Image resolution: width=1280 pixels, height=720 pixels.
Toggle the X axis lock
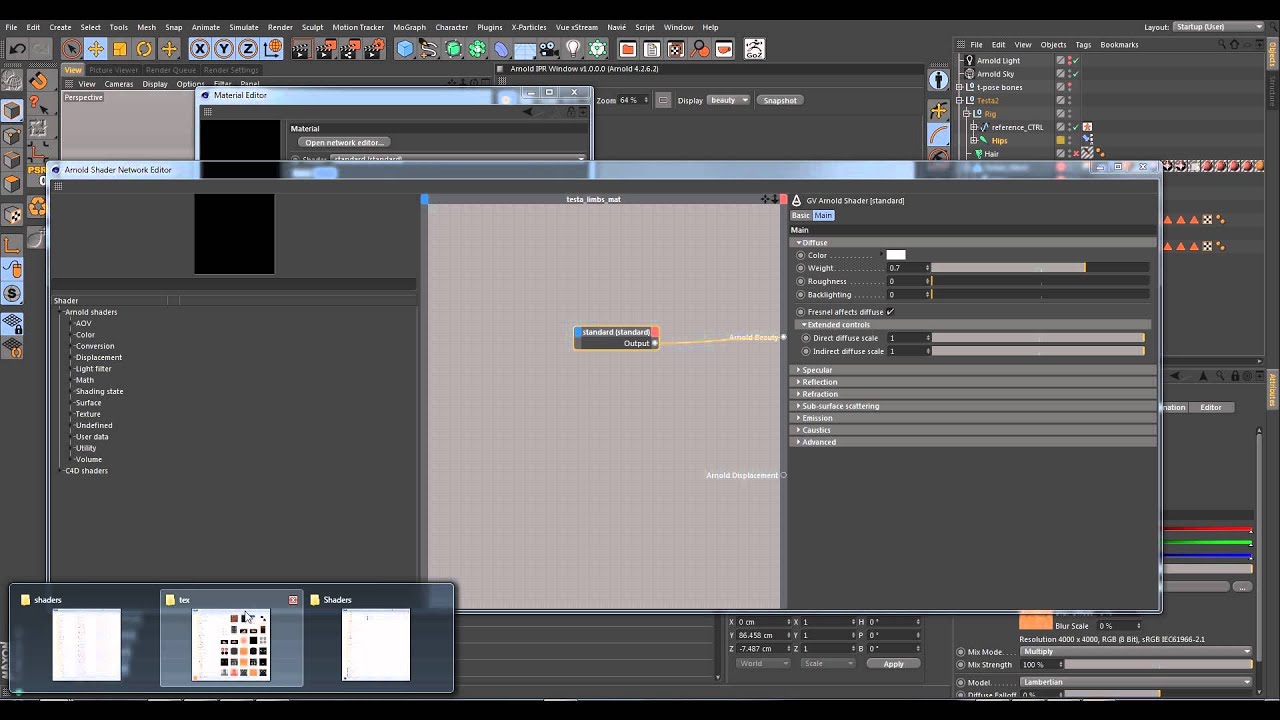pos(199,49)
